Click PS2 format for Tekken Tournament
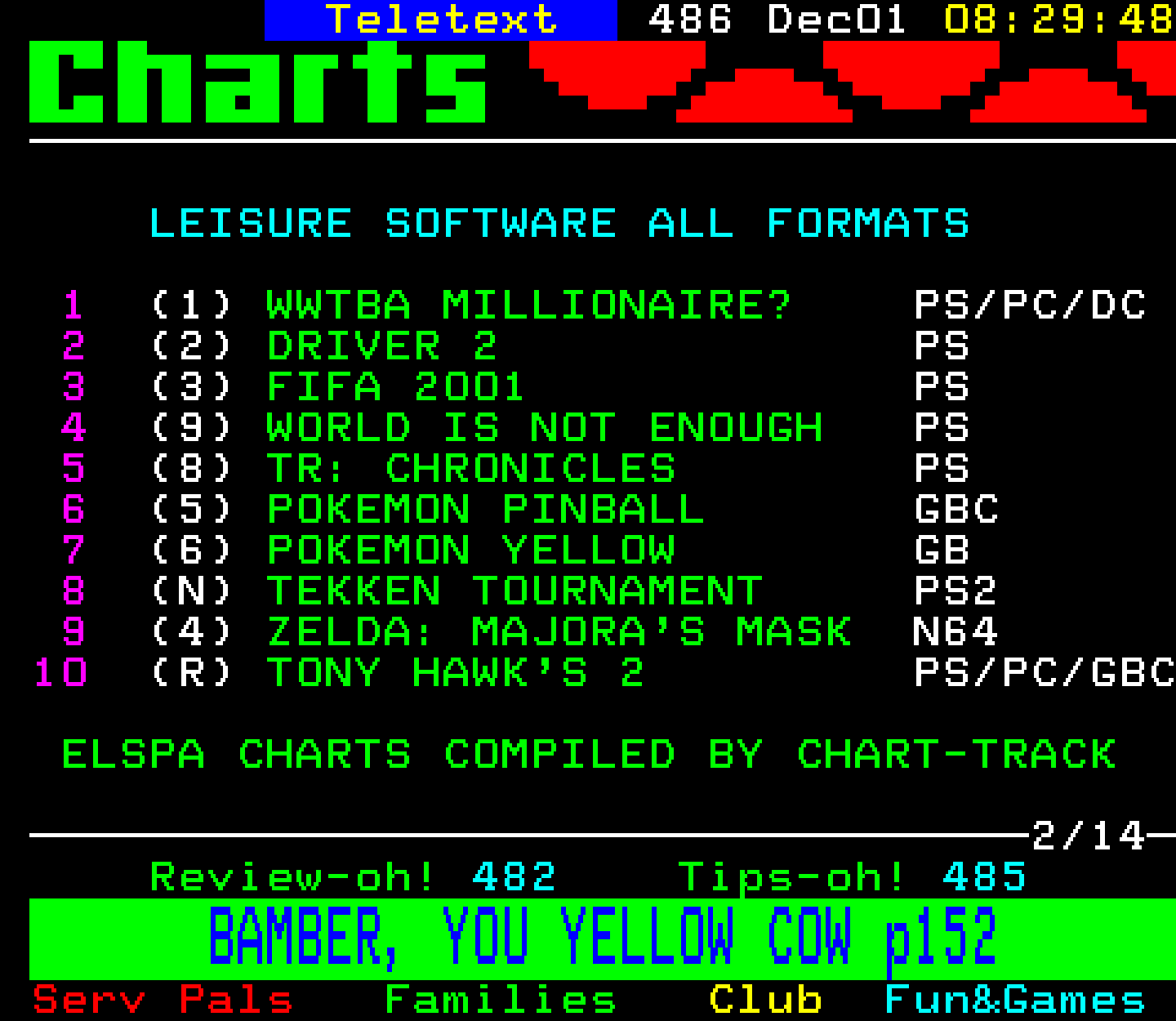 coord(956,591)
